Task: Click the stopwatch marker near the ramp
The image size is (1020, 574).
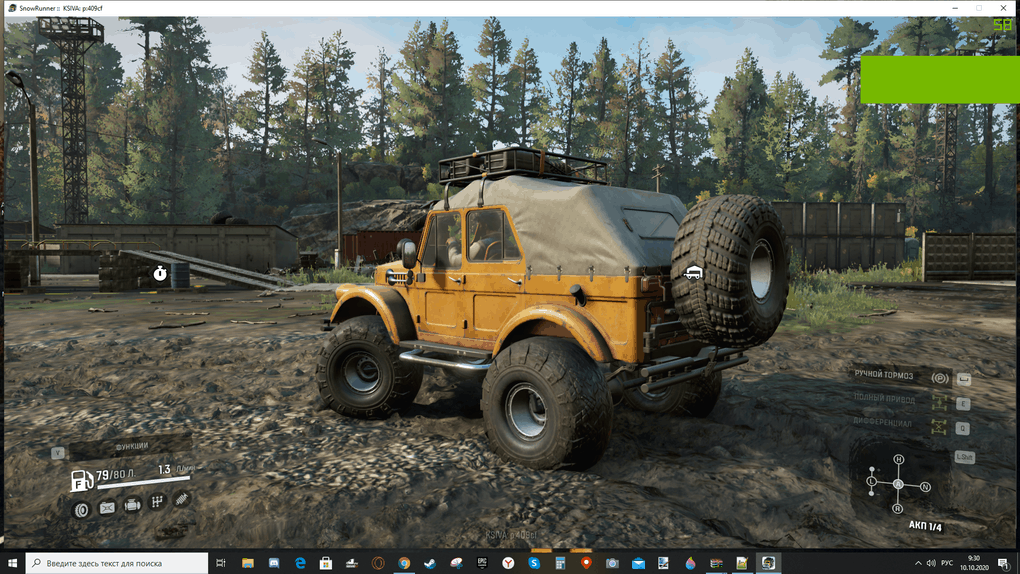Action: [x=160, y=273]
